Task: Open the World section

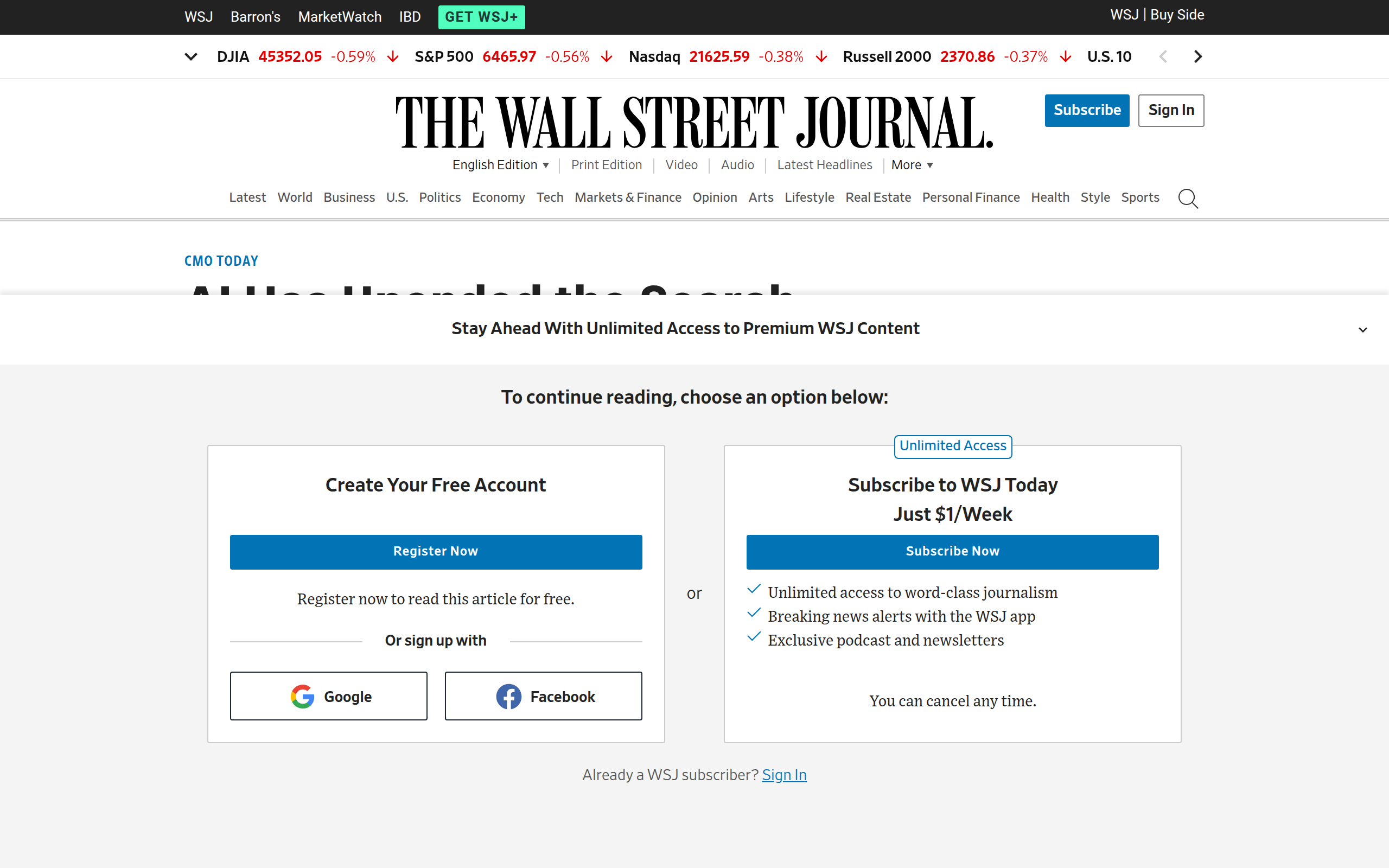Action: pos(295,197)
